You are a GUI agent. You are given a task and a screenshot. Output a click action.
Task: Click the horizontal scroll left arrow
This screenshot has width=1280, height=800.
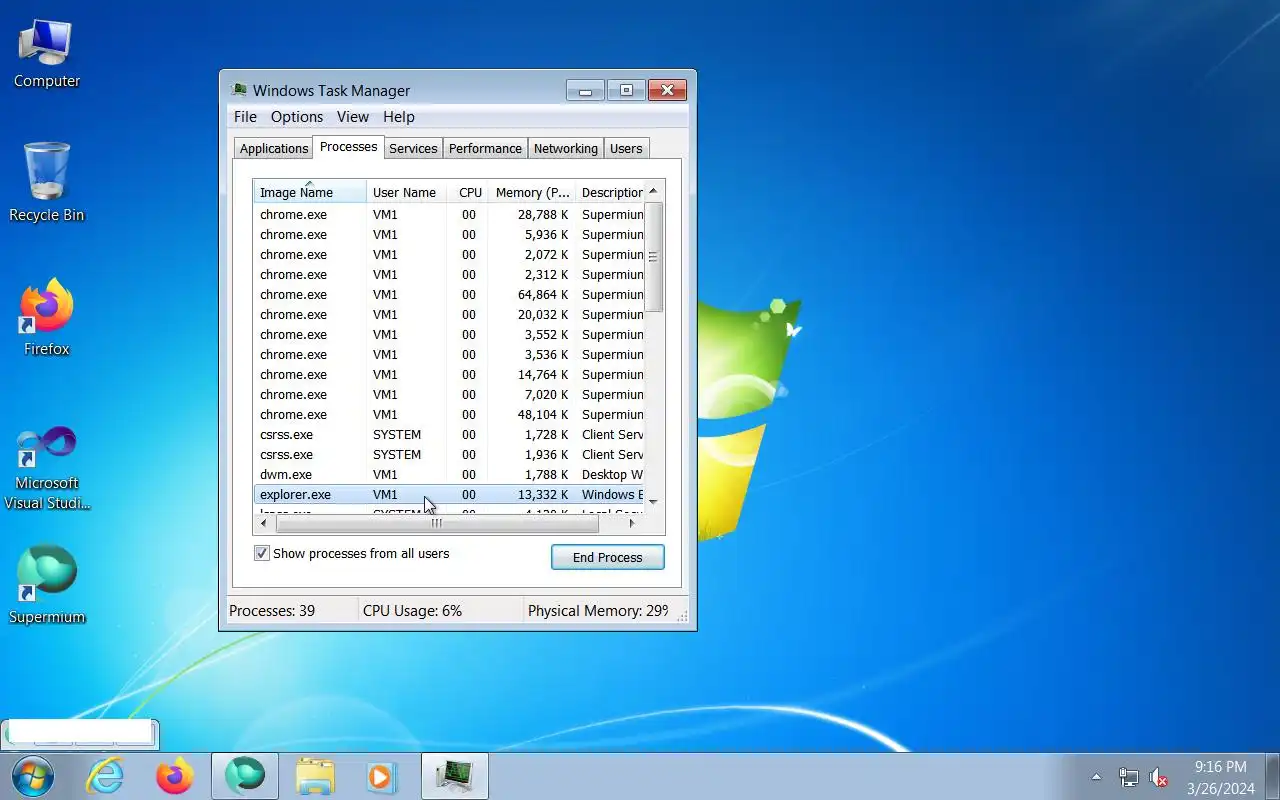point(263,523)
